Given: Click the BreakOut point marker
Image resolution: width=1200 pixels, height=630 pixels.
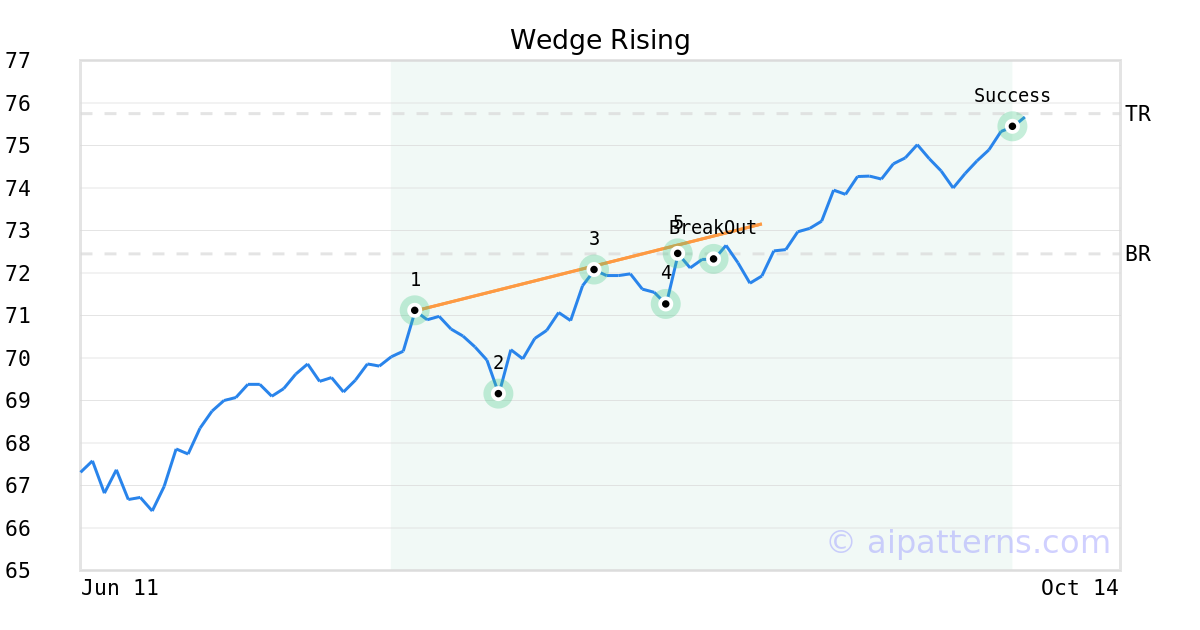Looking at the screenshot, I should click(713, 259).
